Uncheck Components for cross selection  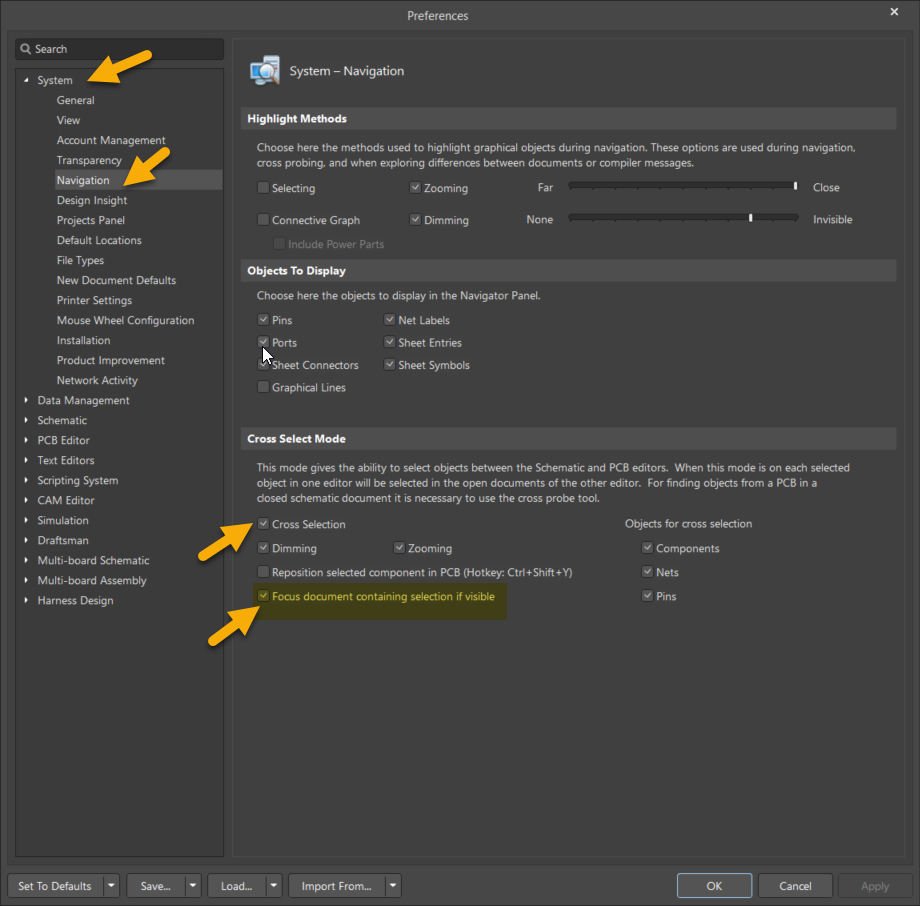647,548
